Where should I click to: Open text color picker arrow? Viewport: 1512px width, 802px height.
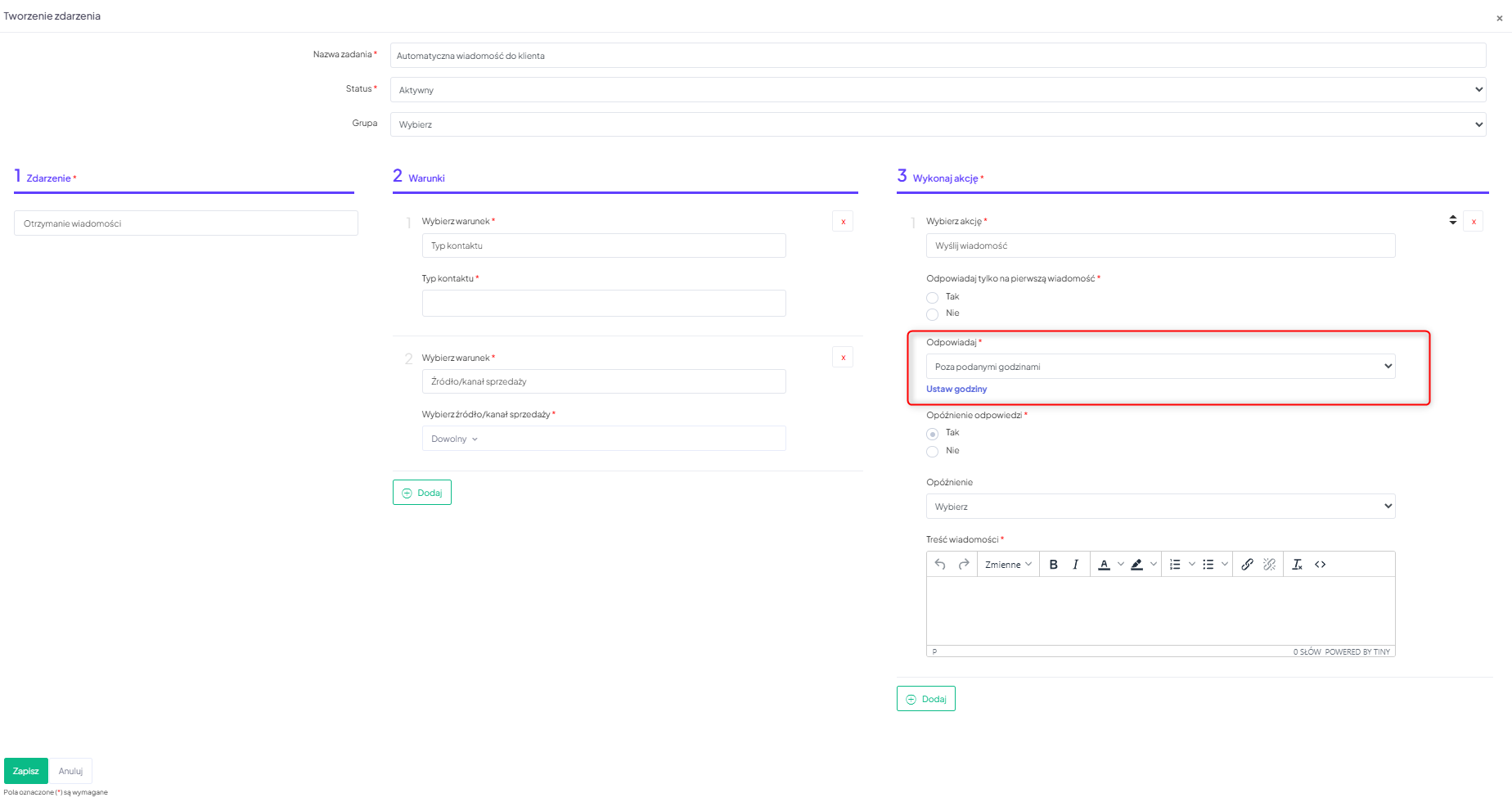[x=1121, y=565]
